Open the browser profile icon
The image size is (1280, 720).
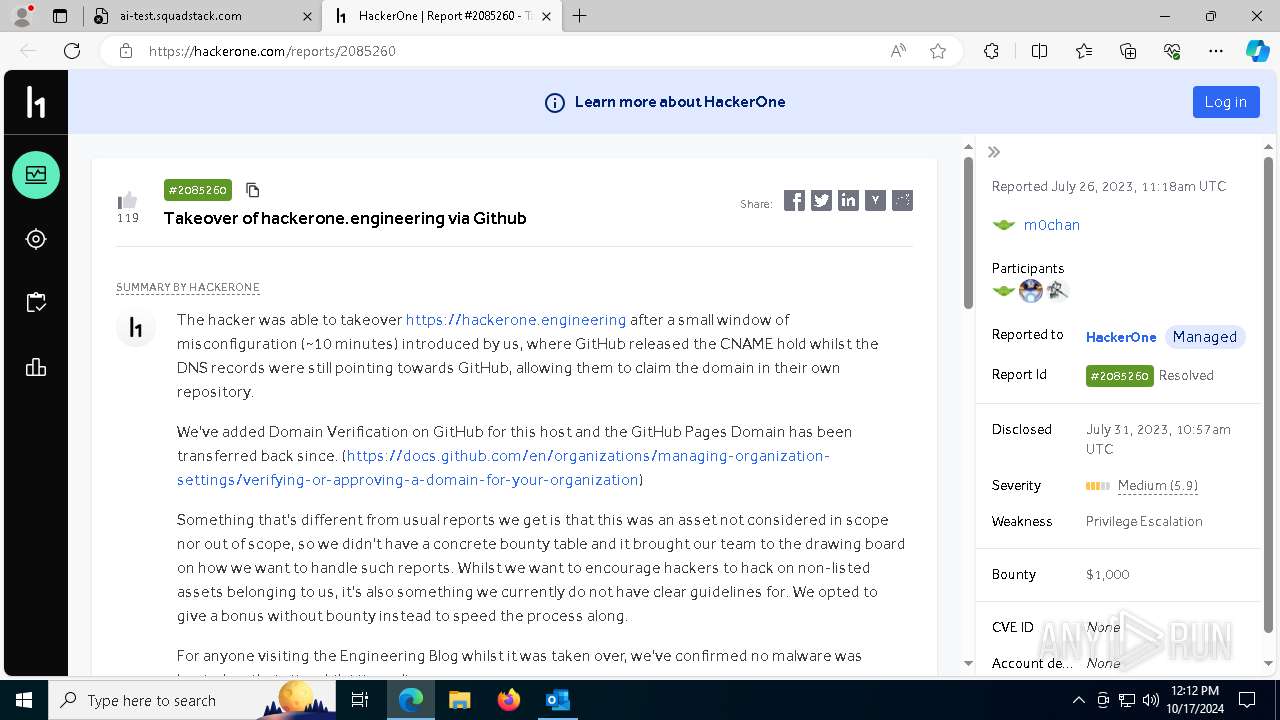click(x=22, y=16)
